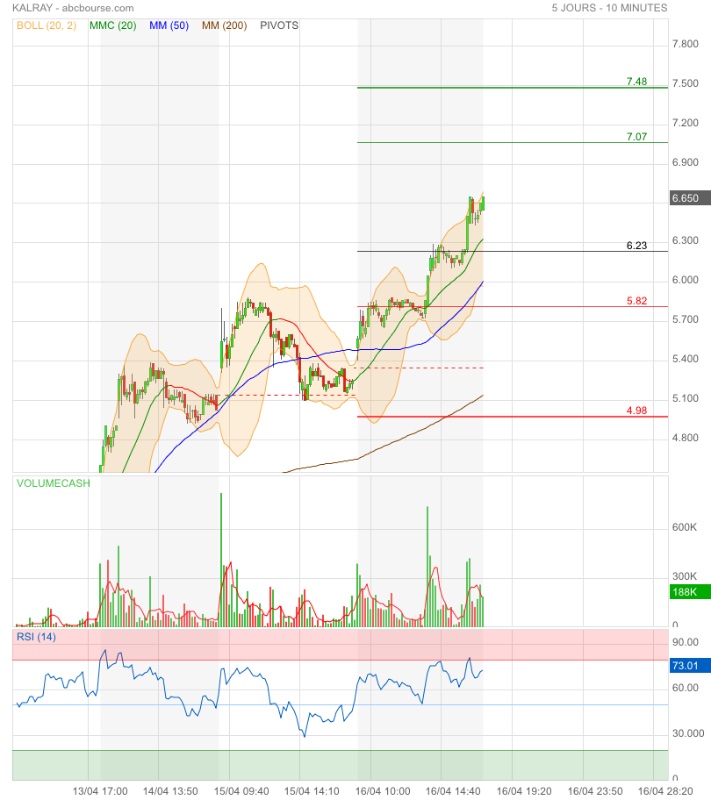Select the 5 JOURS - 10 MINUTES period label
This screenshot has height=800, width=711.
[x=609, y=8]
